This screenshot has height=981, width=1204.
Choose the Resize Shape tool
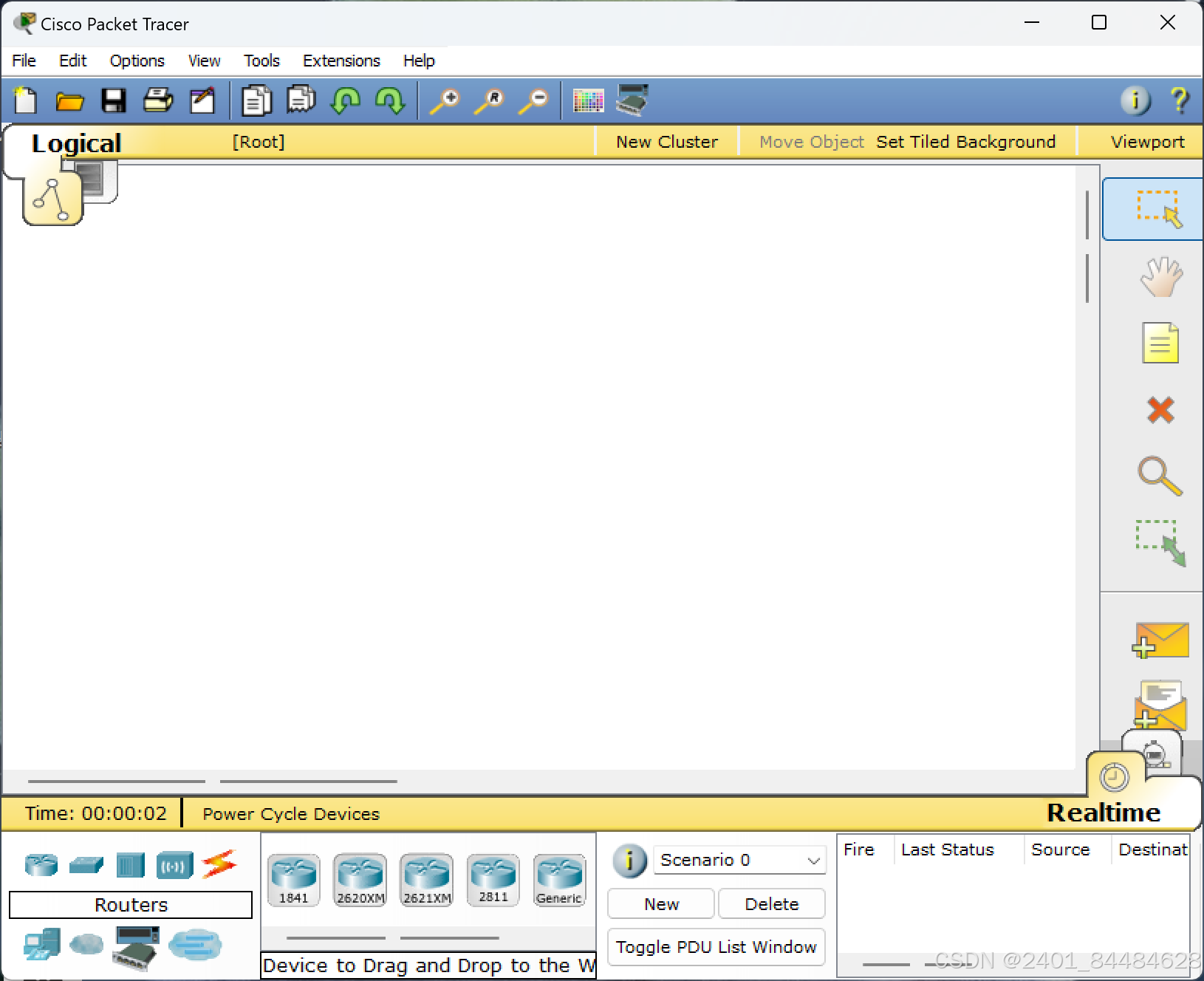(x=1160, y=543)
